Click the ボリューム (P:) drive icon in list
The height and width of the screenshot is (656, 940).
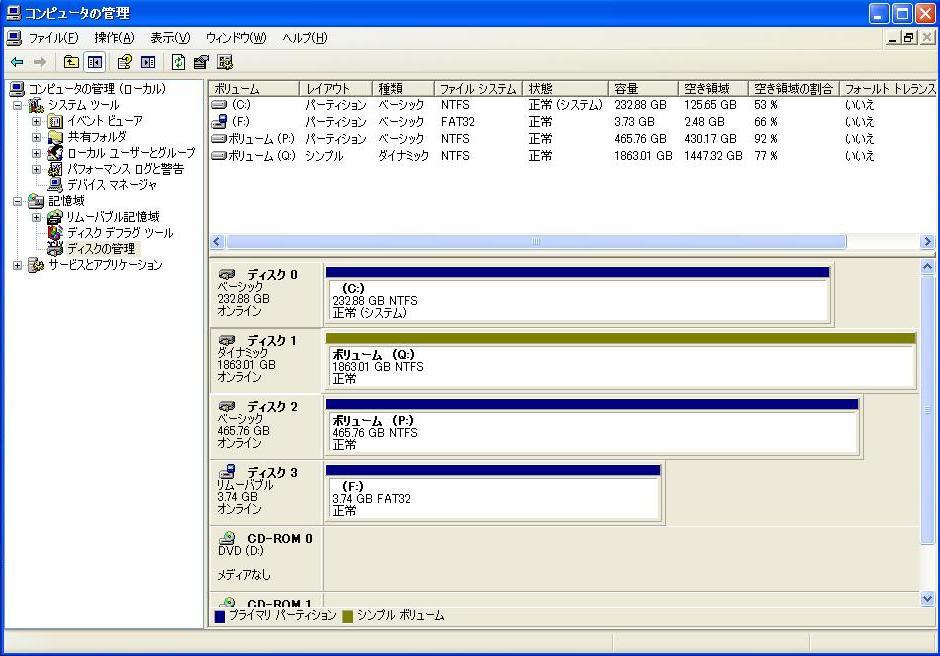(219, 139)
